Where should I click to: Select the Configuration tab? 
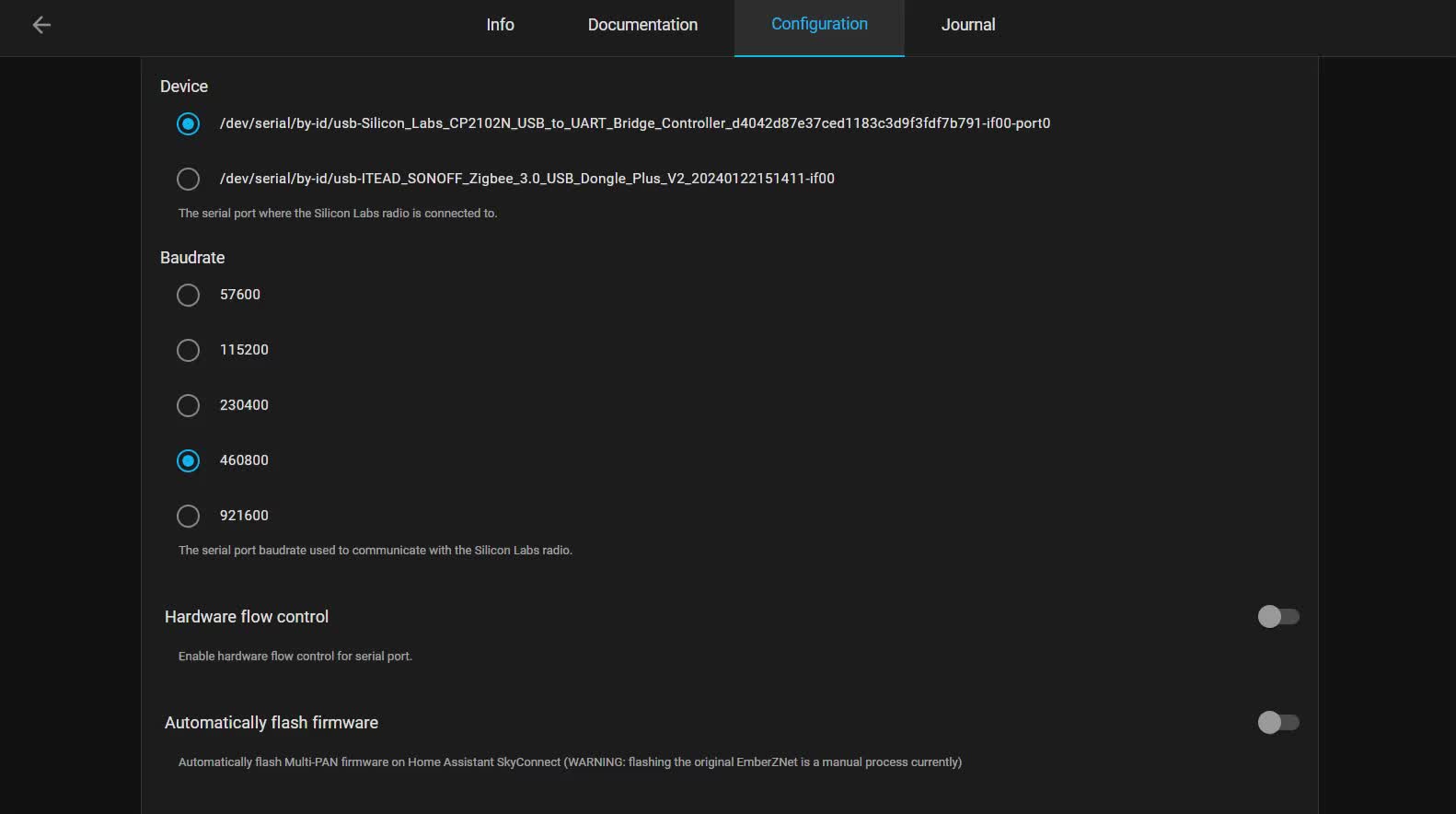(819, 25)
